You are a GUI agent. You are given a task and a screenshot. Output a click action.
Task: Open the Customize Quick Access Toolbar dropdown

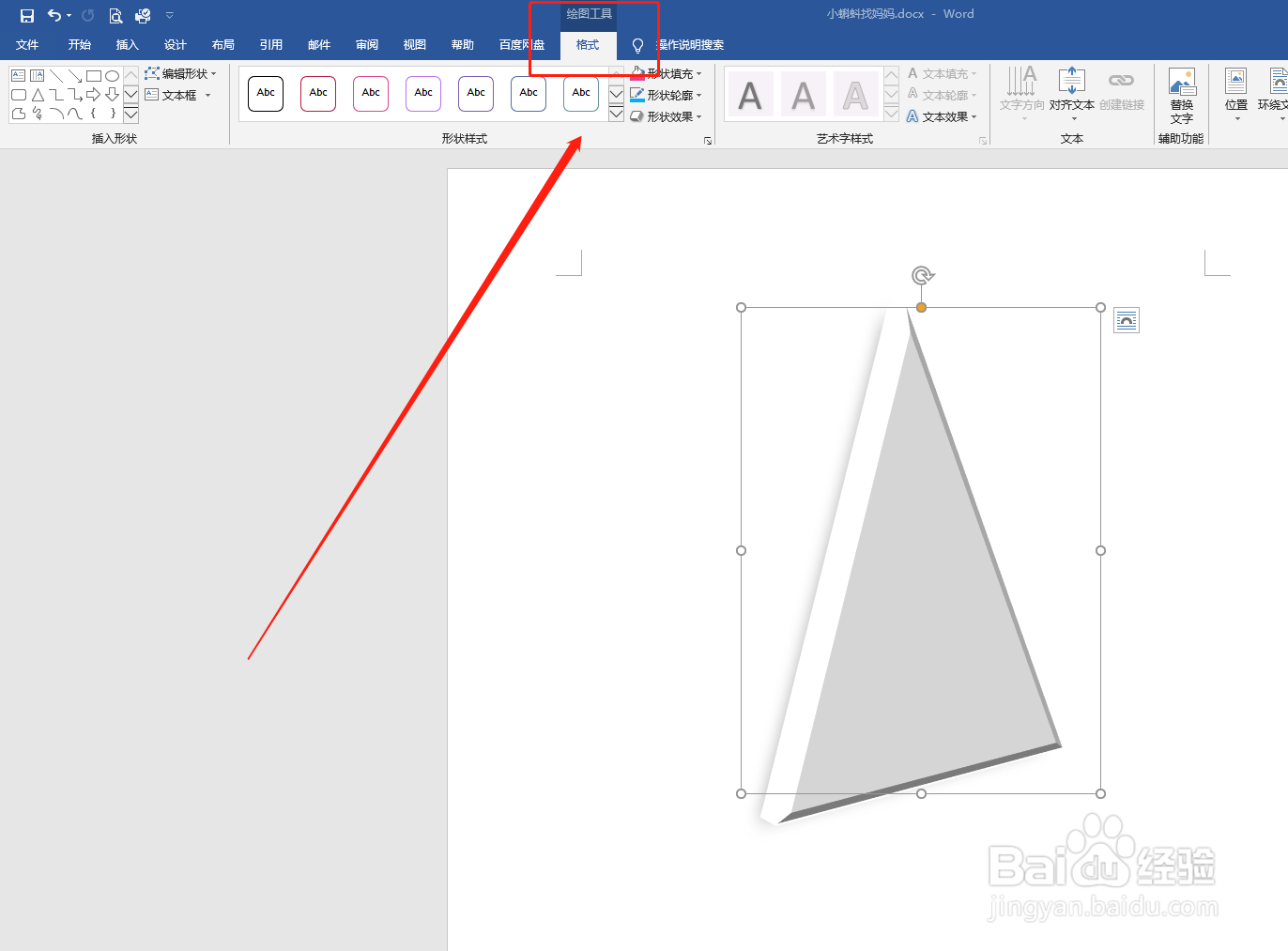coord(170,16)
